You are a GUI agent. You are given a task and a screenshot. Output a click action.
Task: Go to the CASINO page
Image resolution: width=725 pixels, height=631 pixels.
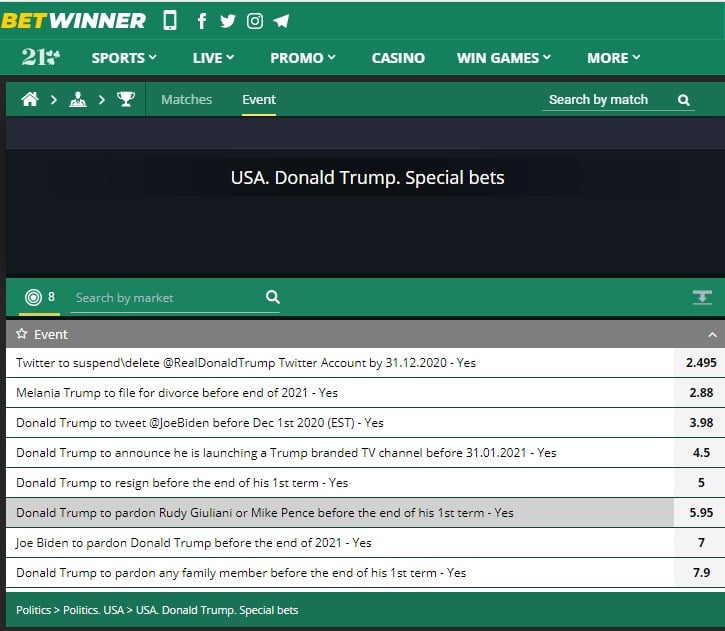click(x=398, y=58)
